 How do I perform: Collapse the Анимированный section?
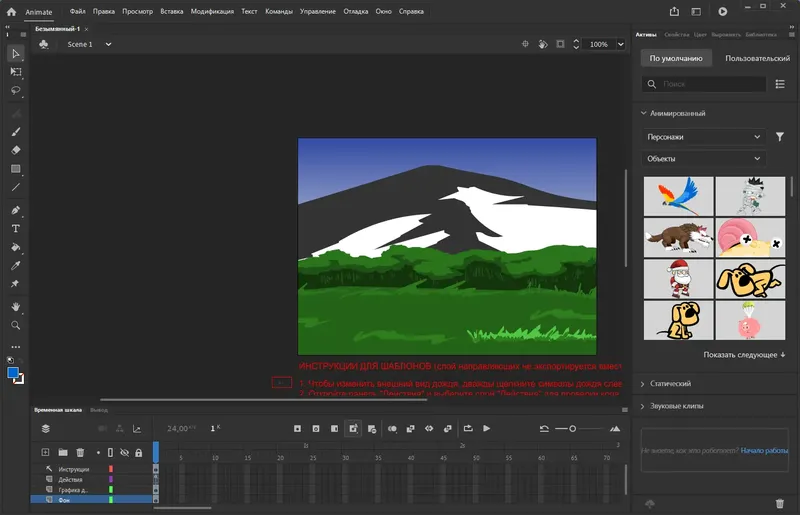(x=643, y=113)
